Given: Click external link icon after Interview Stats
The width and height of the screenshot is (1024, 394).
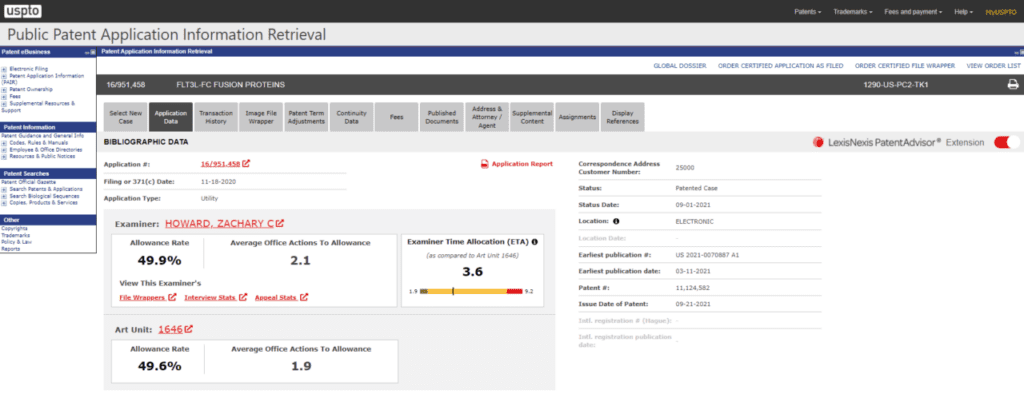Looking at the screenshot, I should 243,297.
